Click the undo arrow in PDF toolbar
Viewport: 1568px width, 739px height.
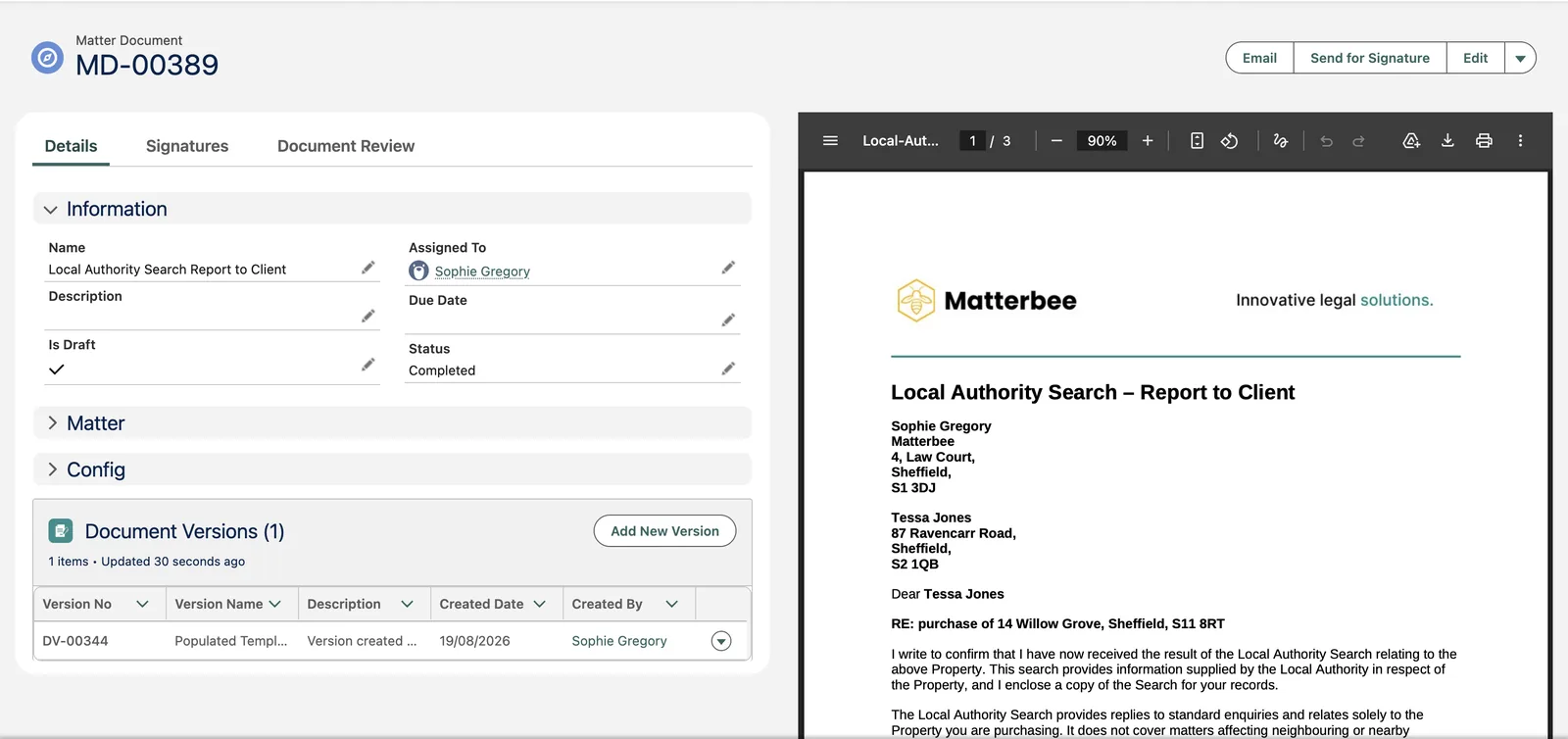click(1326, 141)
